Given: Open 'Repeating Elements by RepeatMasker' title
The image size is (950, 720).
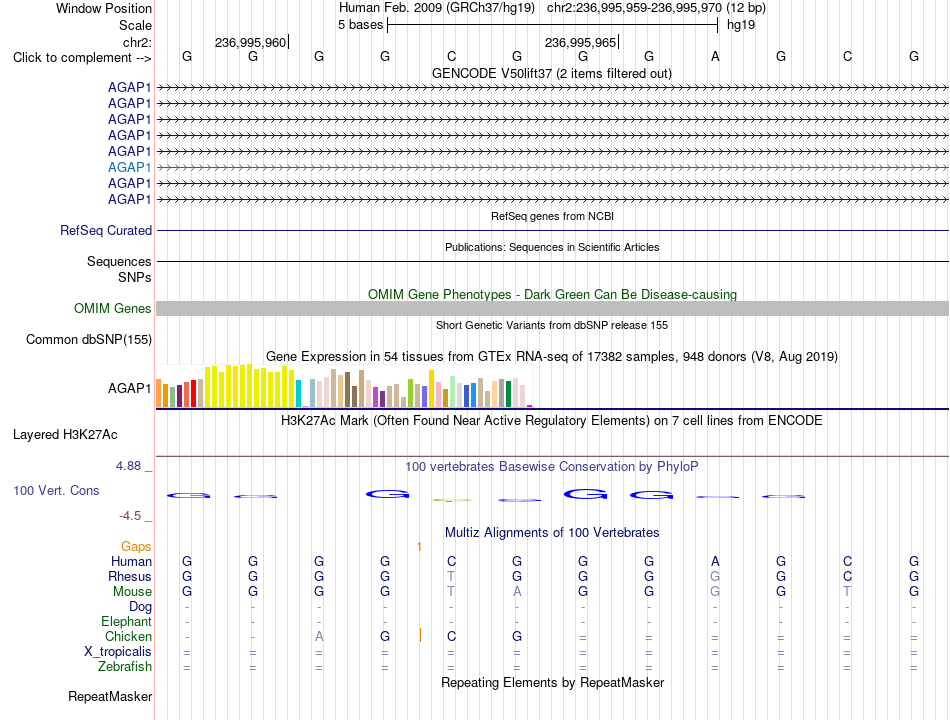Looking at the screenshot, I should pyautogui.click(x=552, y=683).
